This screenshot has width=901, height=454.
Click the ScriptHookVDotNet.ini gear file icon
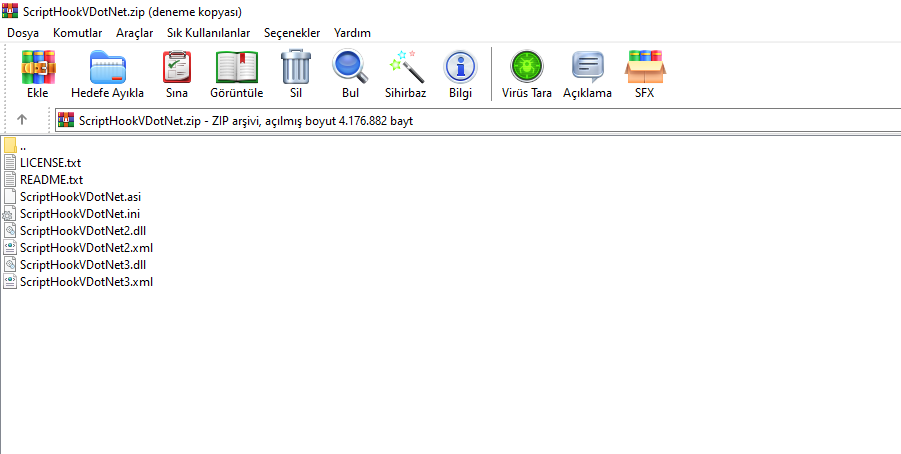coord(10,214)
